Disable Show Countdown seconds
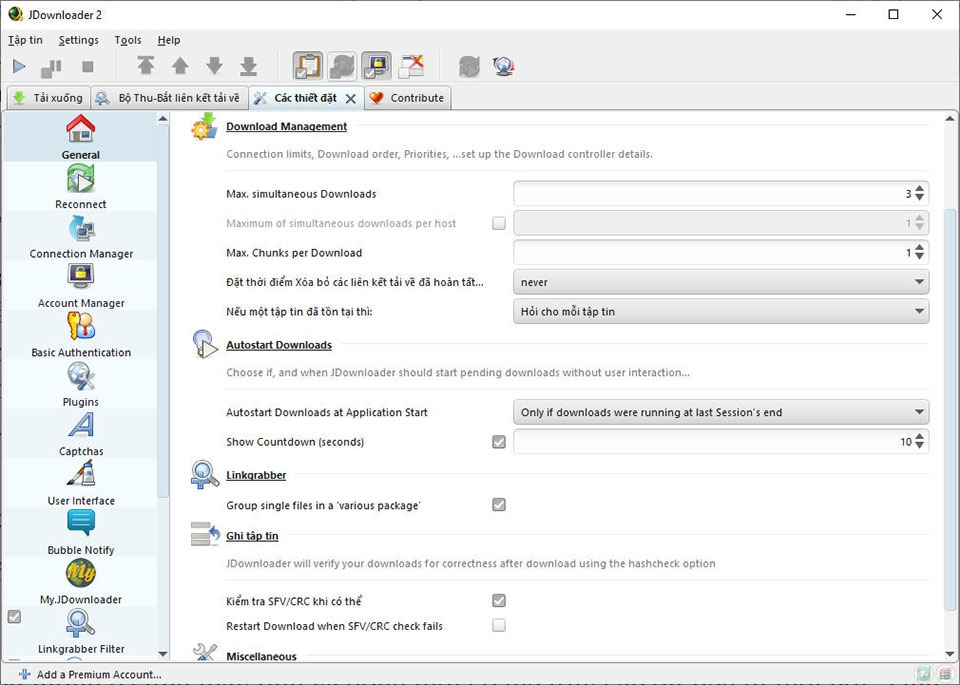 499,441
